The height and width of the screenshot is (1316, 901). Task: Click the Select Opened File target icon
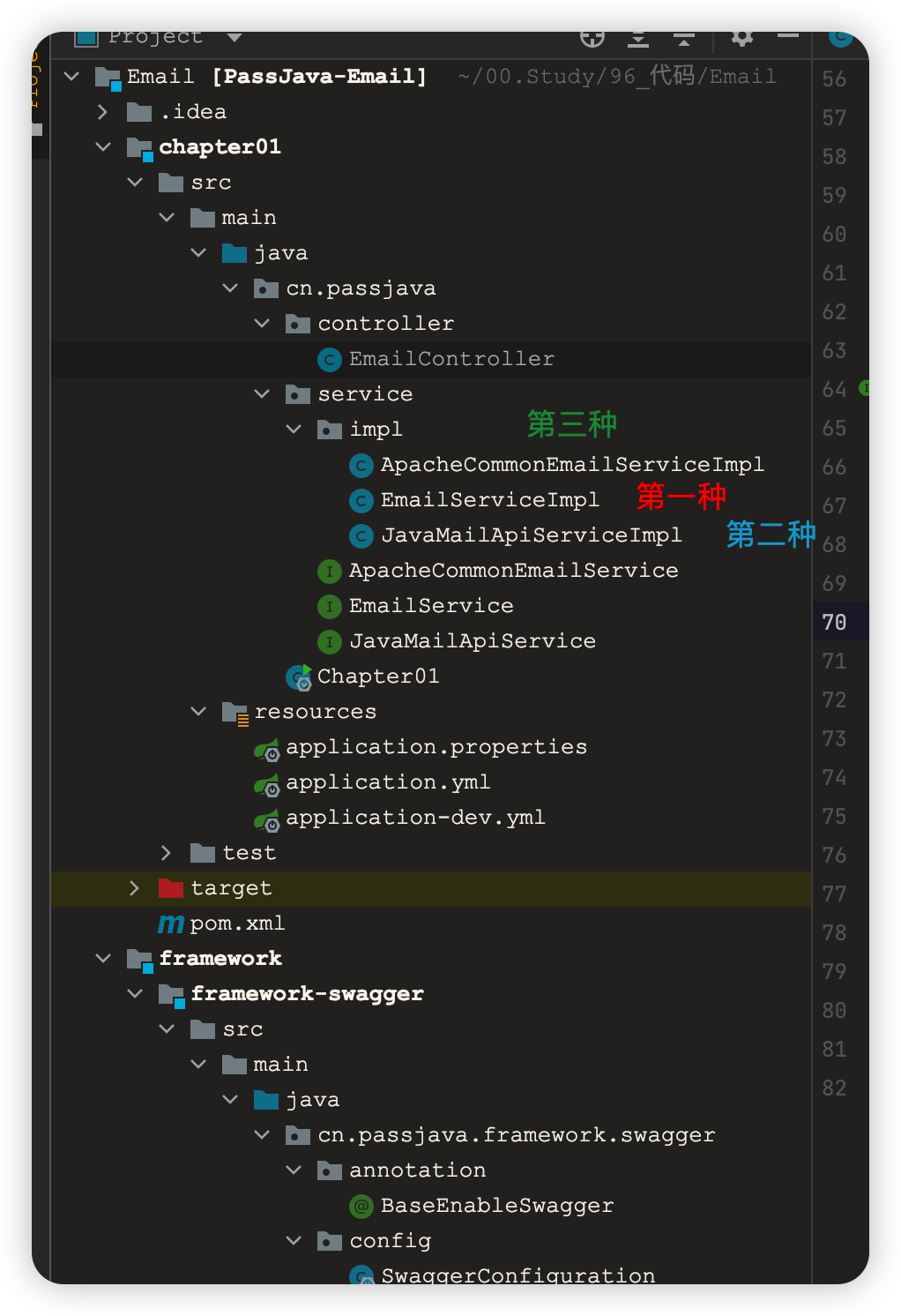coord(592,37)
